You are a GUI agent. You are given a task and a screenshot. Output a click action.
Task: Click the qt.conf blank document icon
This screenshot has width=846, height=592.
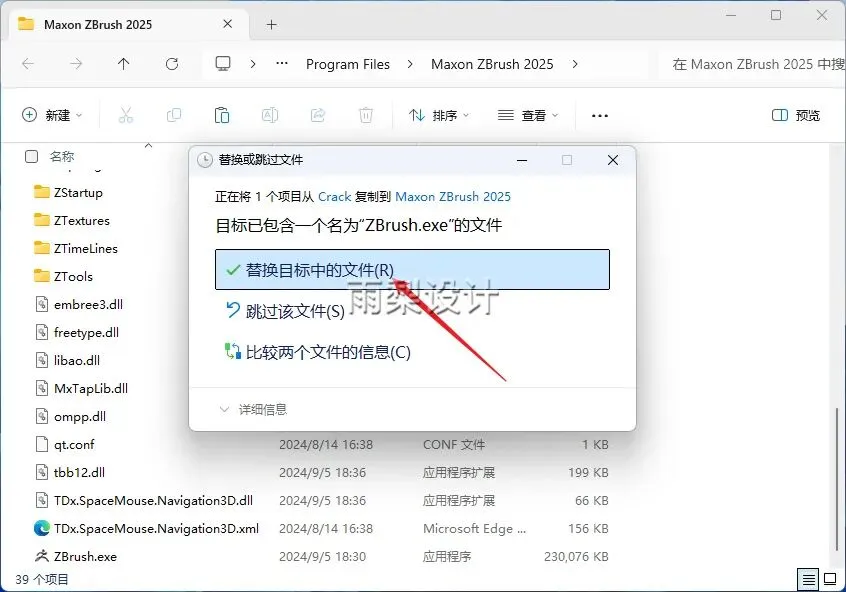tap(42, 444)
